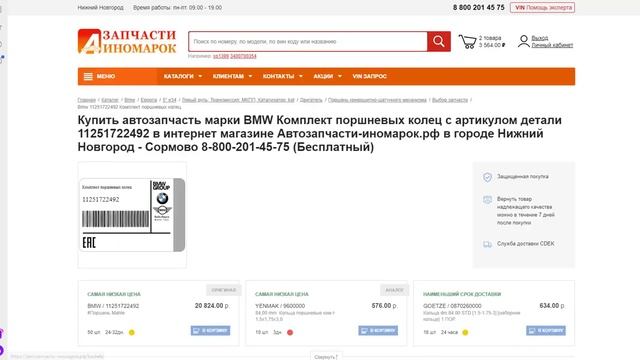Click the price 634.00 р.
Screen dimensions: 640x360
552,306
